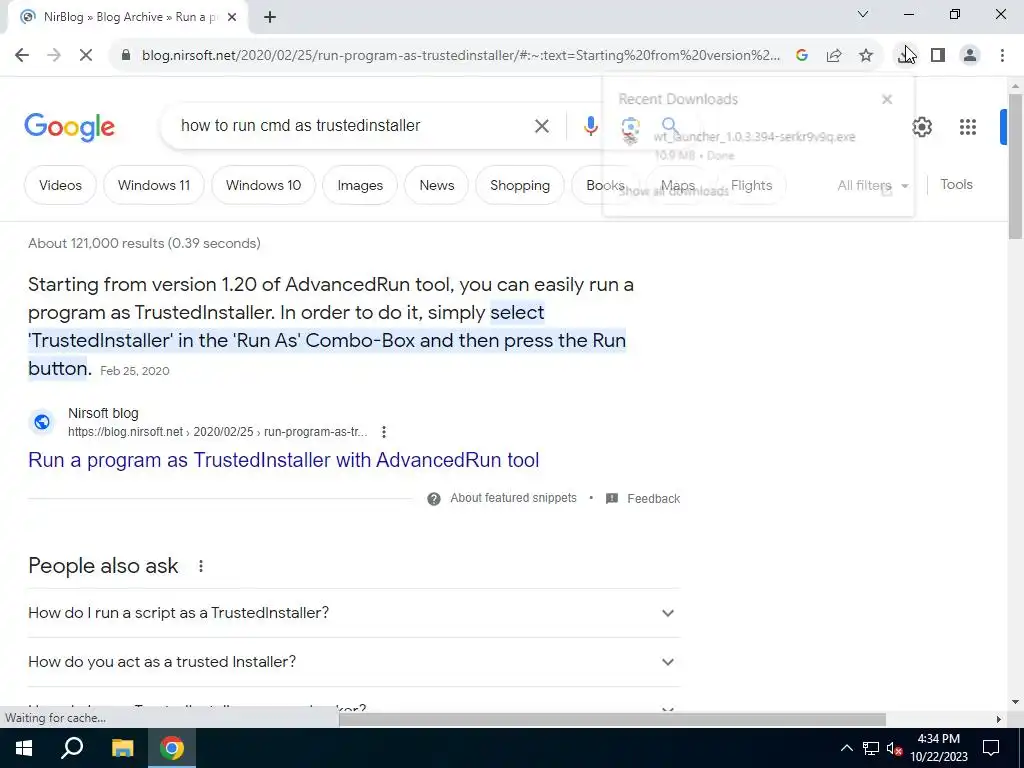The height and width of the screenshot is (768, 1024).
Task: Select the News filter chip
Action: (x=436, y=185)
